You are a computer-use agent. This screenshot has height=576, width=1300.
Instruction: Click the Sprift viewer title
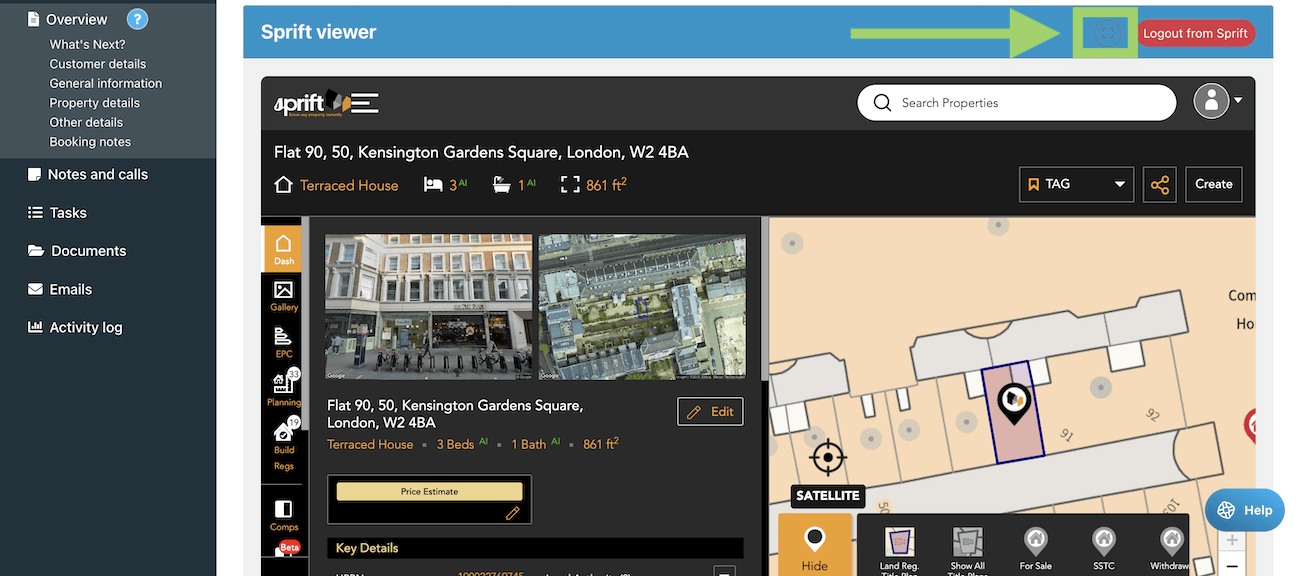click(319, 32)
